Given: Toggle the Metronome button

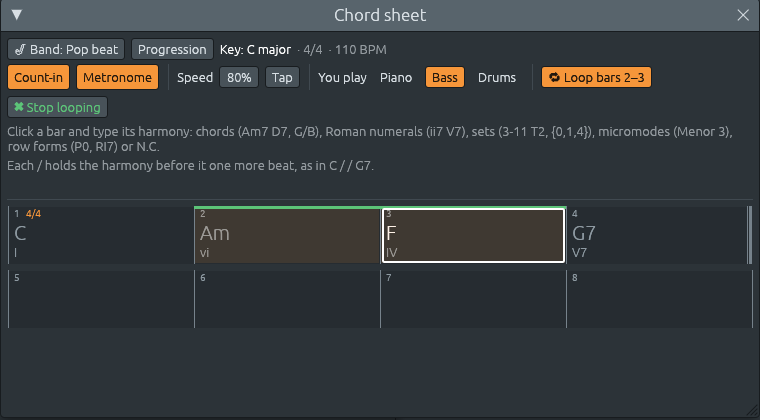Looking at the screenshot, I should point(117,78).
